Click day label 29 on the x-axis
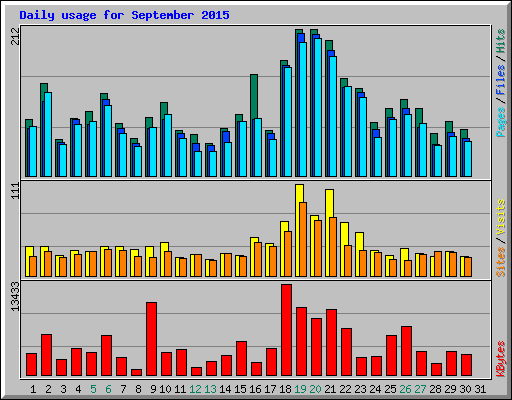Screen dimensions: 512x400 click(450, 389)
